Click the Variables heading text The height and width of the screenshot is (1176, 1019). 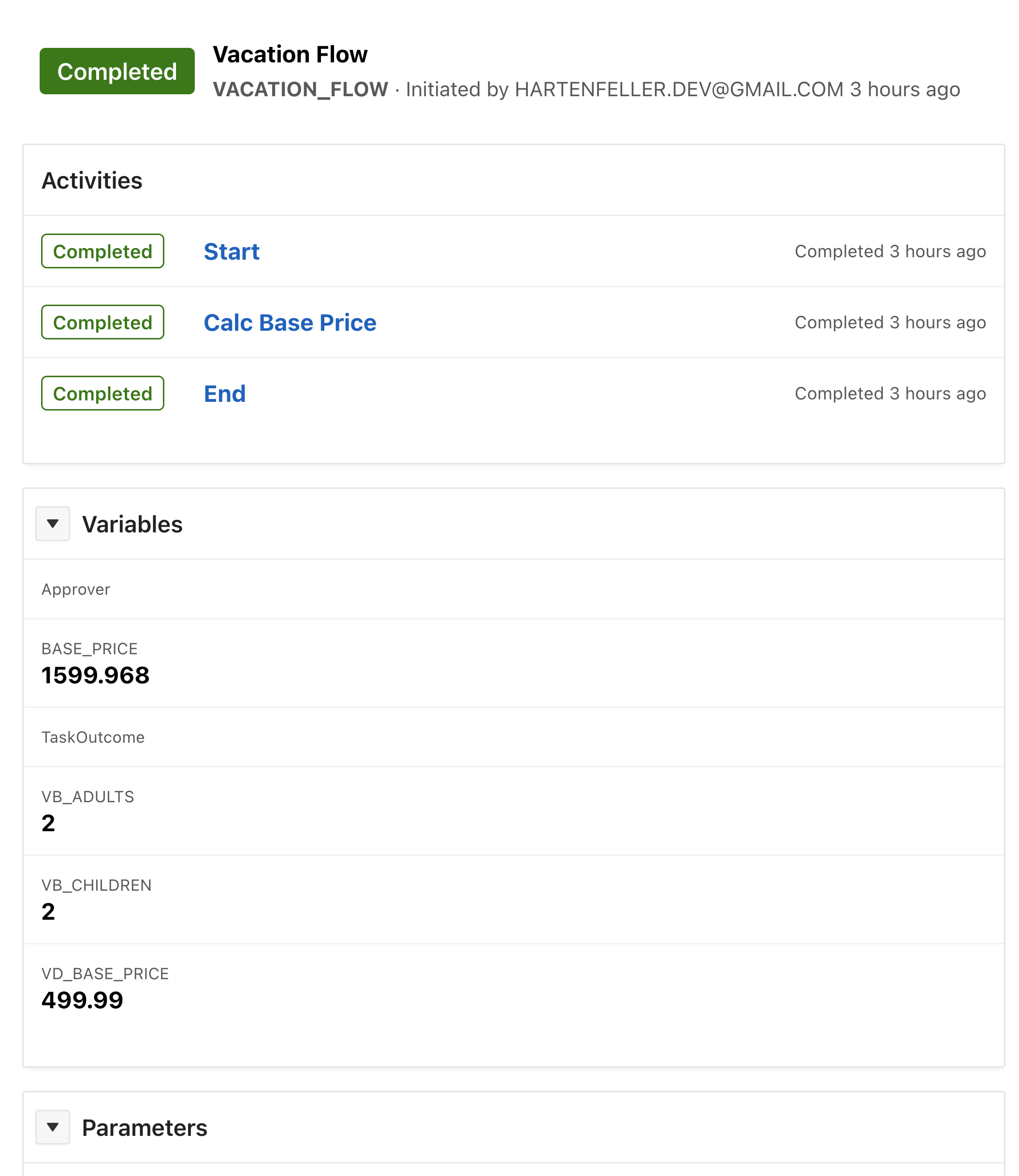132,524
